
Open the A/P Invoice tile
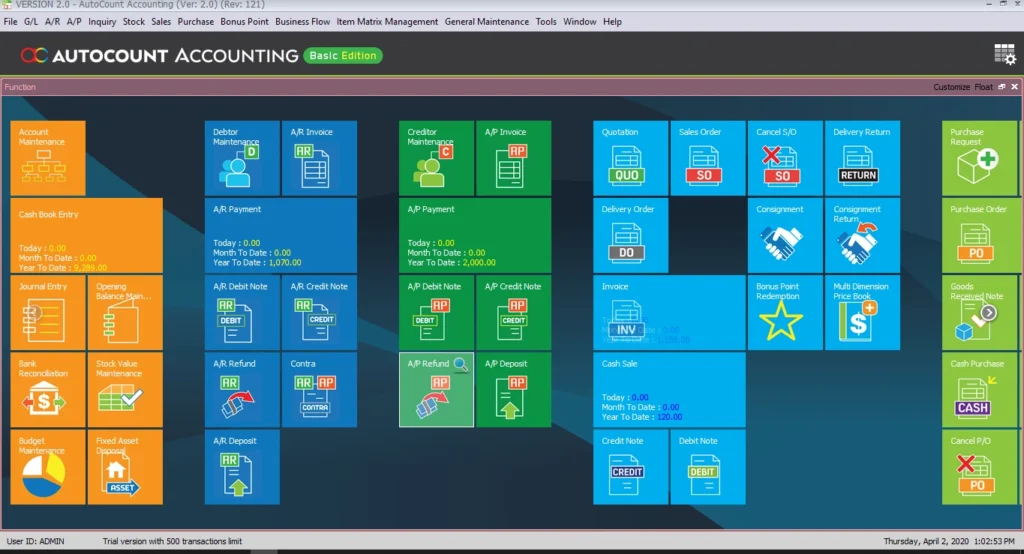pos(513,158)
